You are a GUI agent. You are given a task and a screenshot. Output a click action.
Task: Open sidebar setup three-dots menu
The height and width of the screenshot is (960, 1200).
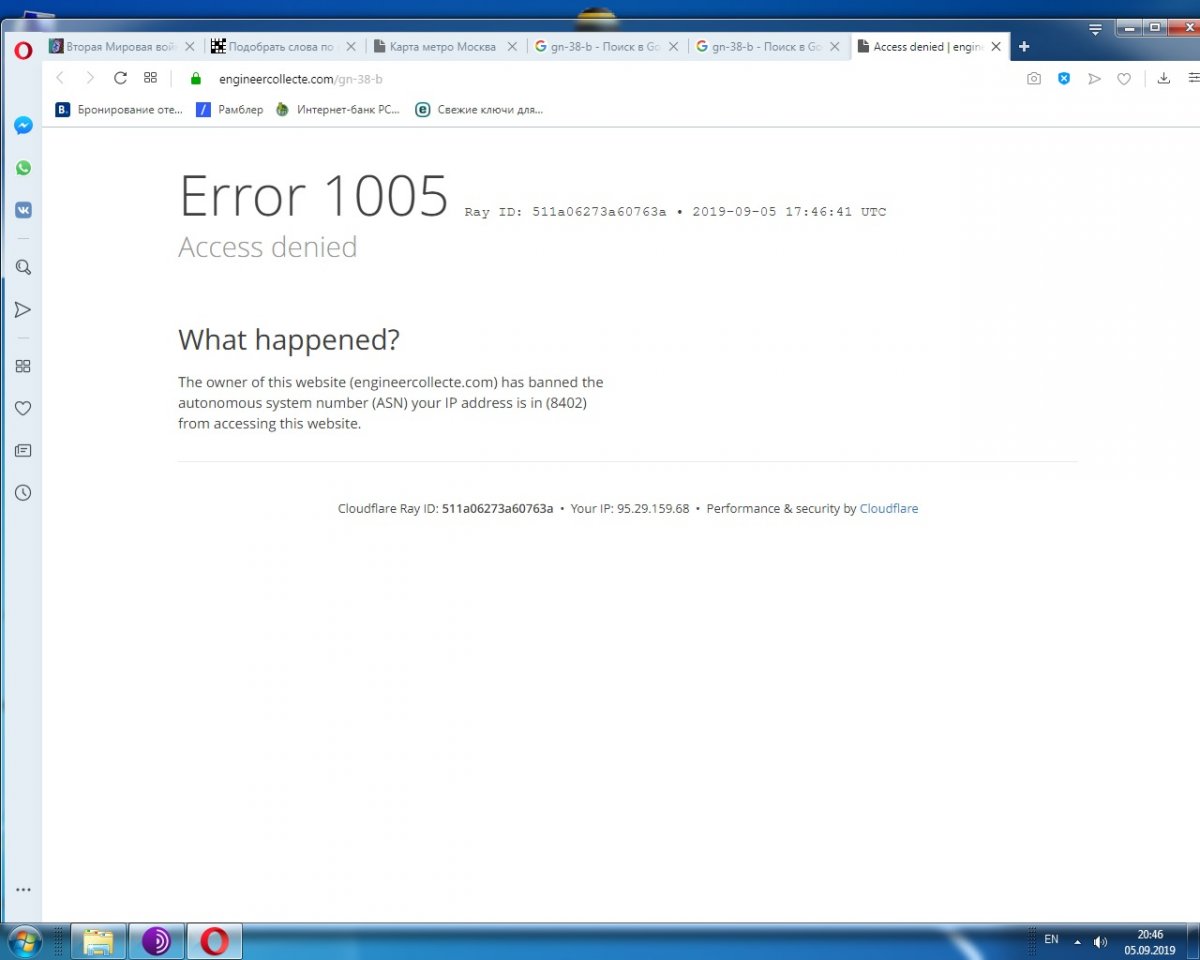pyautogui.click(x=23, y=889)
